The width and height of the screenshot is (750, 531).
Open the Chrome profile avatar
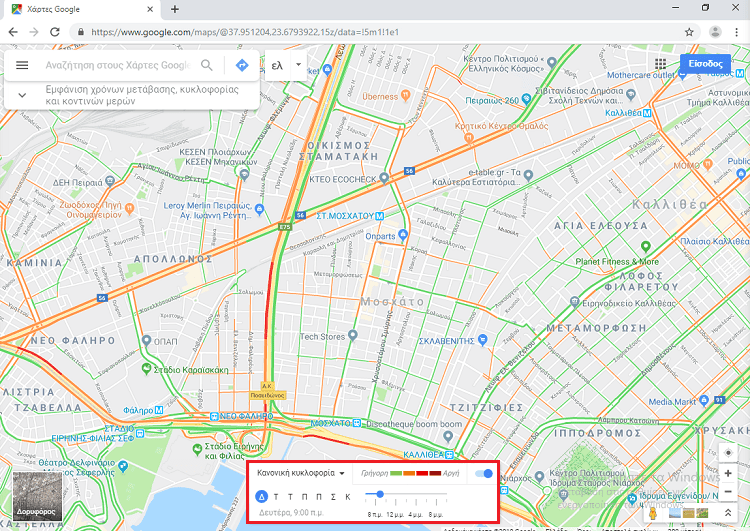pyautogui.click(x=715, y=32)
